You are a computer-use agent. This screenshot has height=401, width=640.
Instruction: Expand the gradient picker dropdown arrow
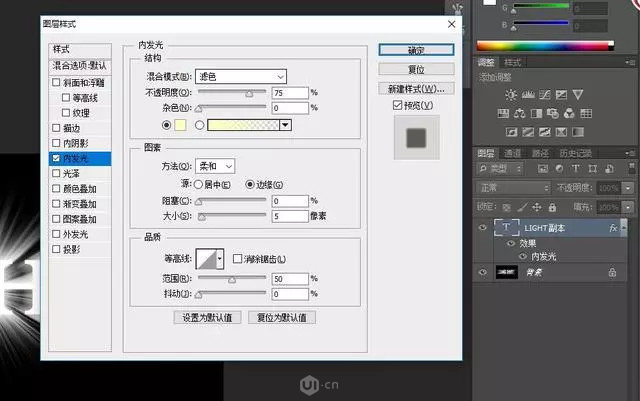pyautogui.click(x=285, y=125)
